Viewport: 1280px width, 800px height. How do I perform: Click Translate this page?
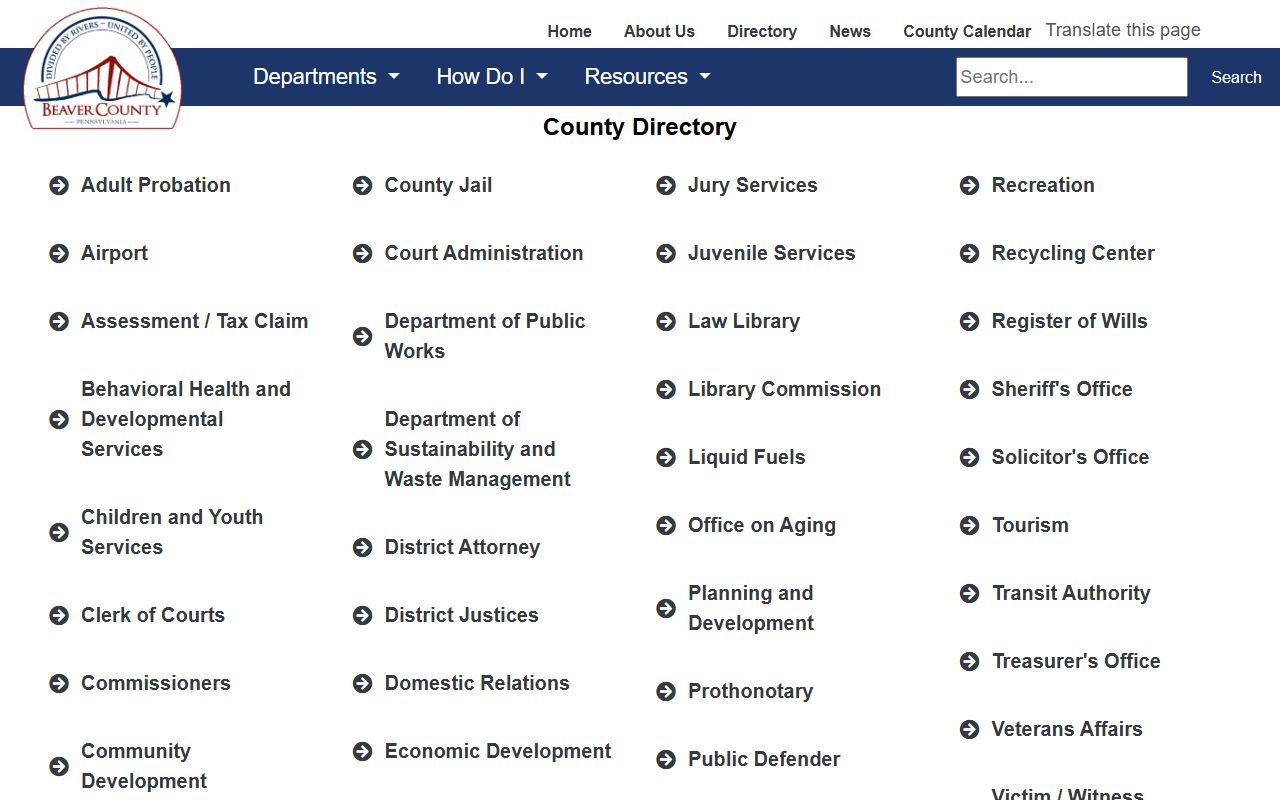[x=1123, y=30]
